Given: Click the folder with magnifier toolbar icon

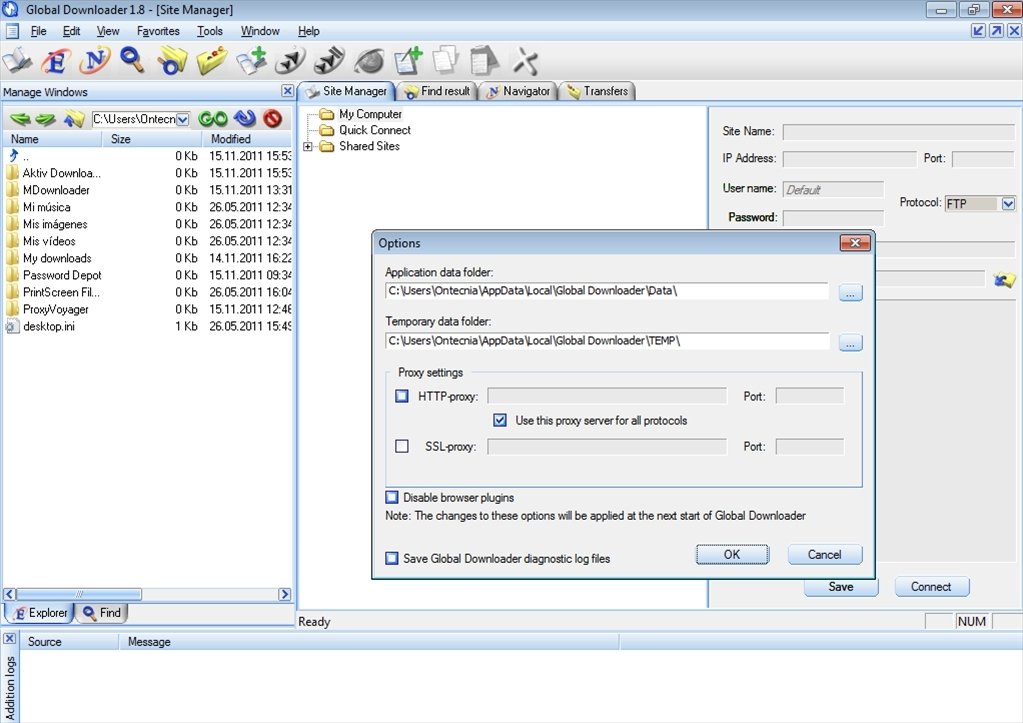Looking at the screenshot, I should [172, 61].
